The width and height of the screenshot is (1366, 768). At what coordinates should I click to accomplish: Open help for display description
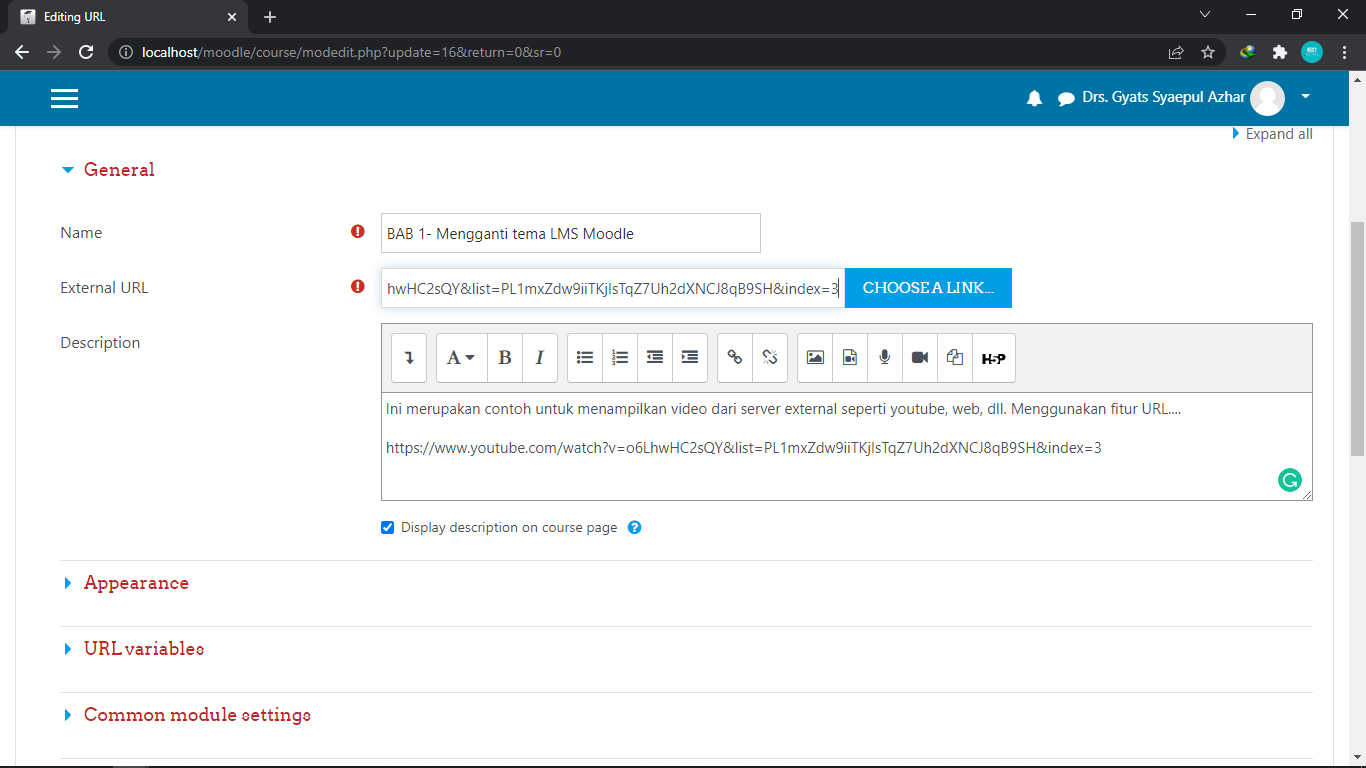point(634,527)
